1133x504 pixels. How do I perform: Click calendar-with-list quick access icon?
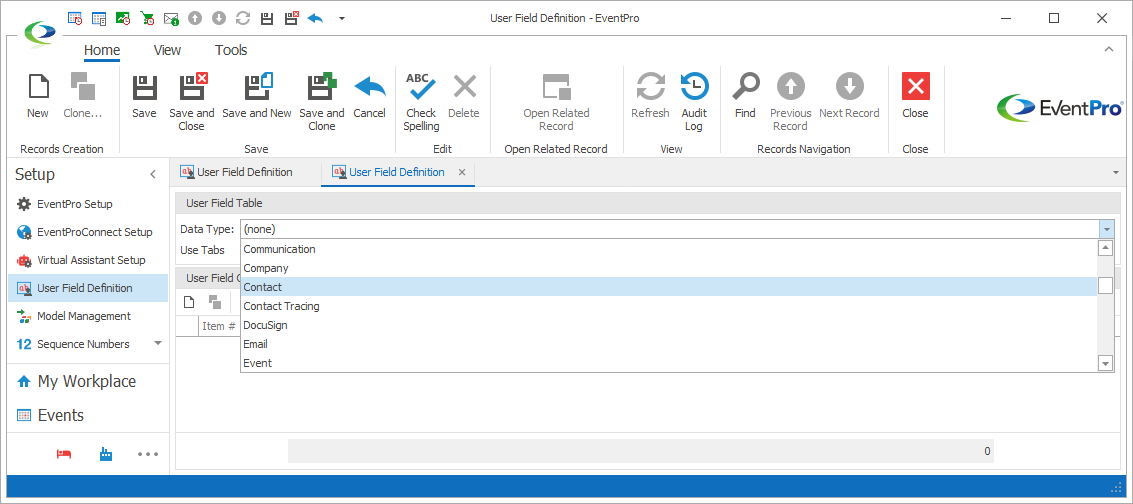pyautogui.click(x=100, y=18)
